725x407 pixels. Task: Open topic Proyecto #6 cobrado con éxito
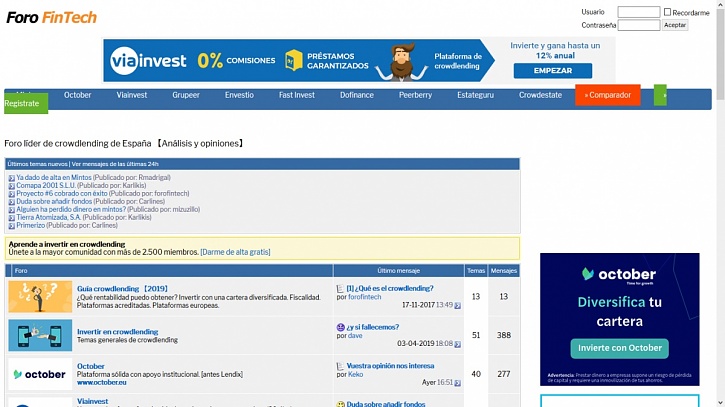(62, 193)
